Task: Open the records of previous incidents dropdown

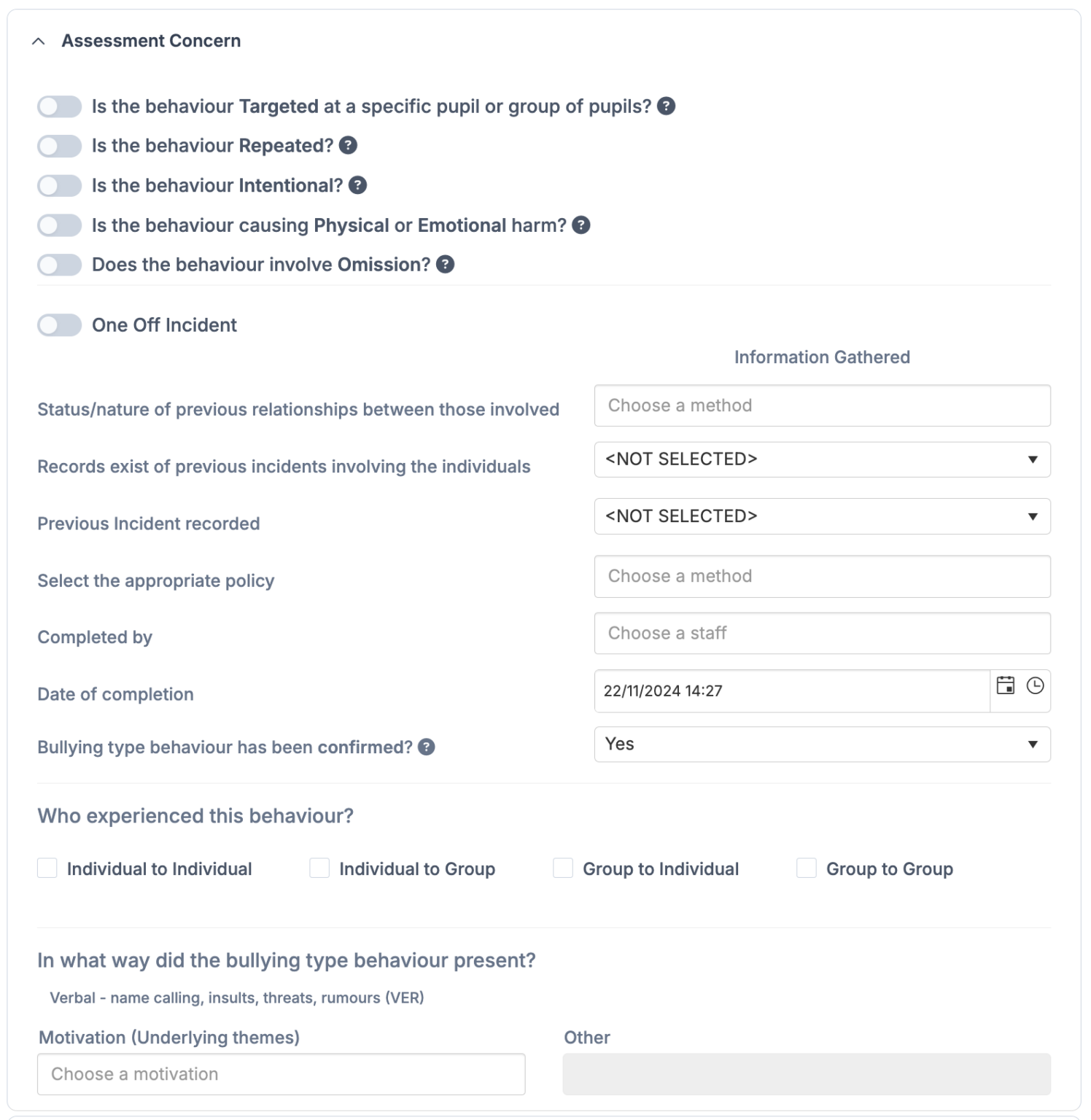Action: (822, 459)
